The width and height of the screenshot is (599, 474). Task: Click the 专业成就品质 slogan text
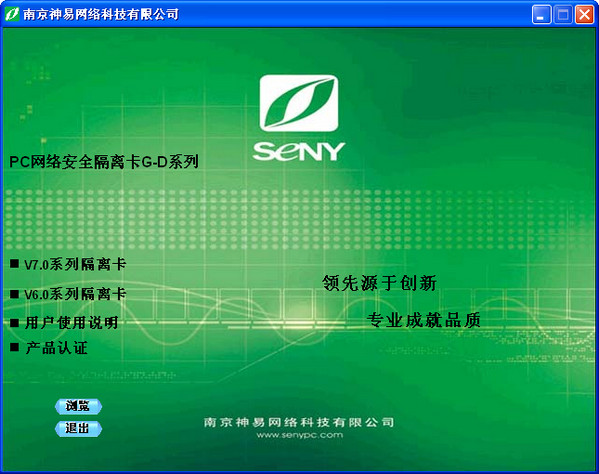pyautogui.click(x=423, y=320)
